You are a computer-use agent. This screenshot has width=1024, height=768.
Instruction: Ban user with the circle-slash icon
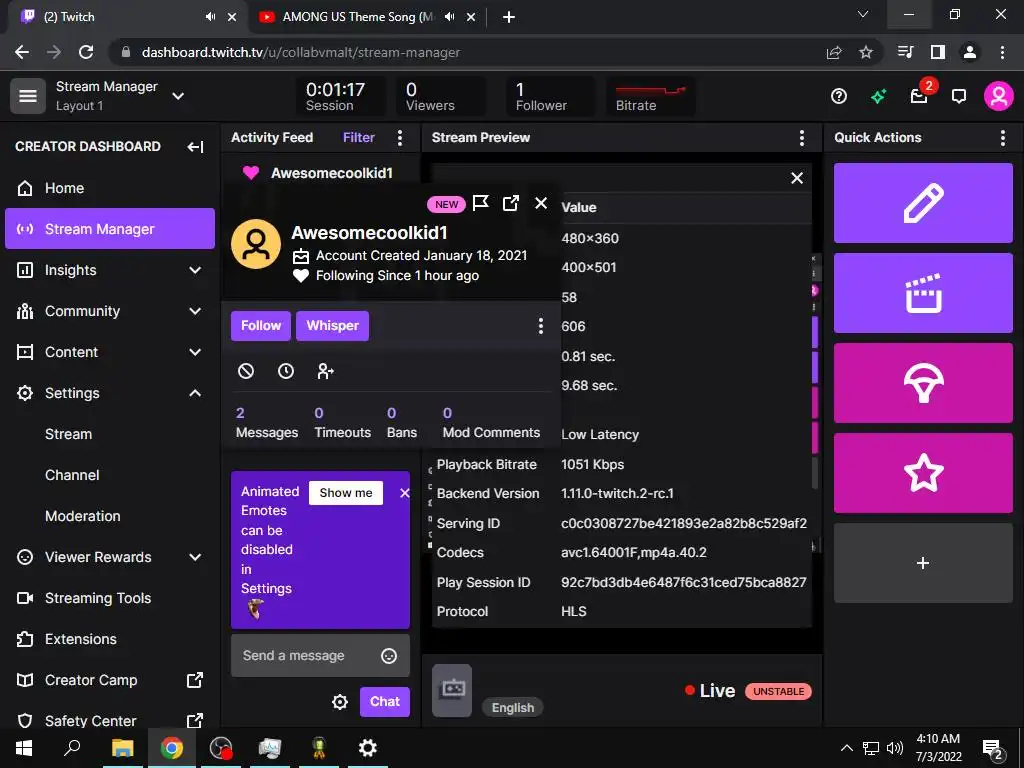tap(246, 371)
